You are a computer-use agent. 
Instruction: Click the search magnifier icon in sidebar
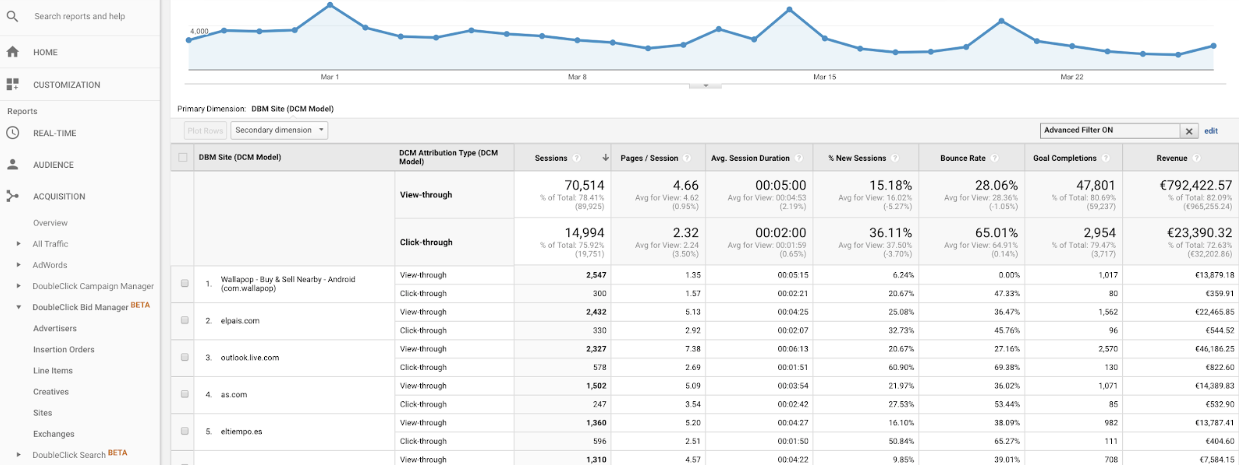(x=12, y=16)
